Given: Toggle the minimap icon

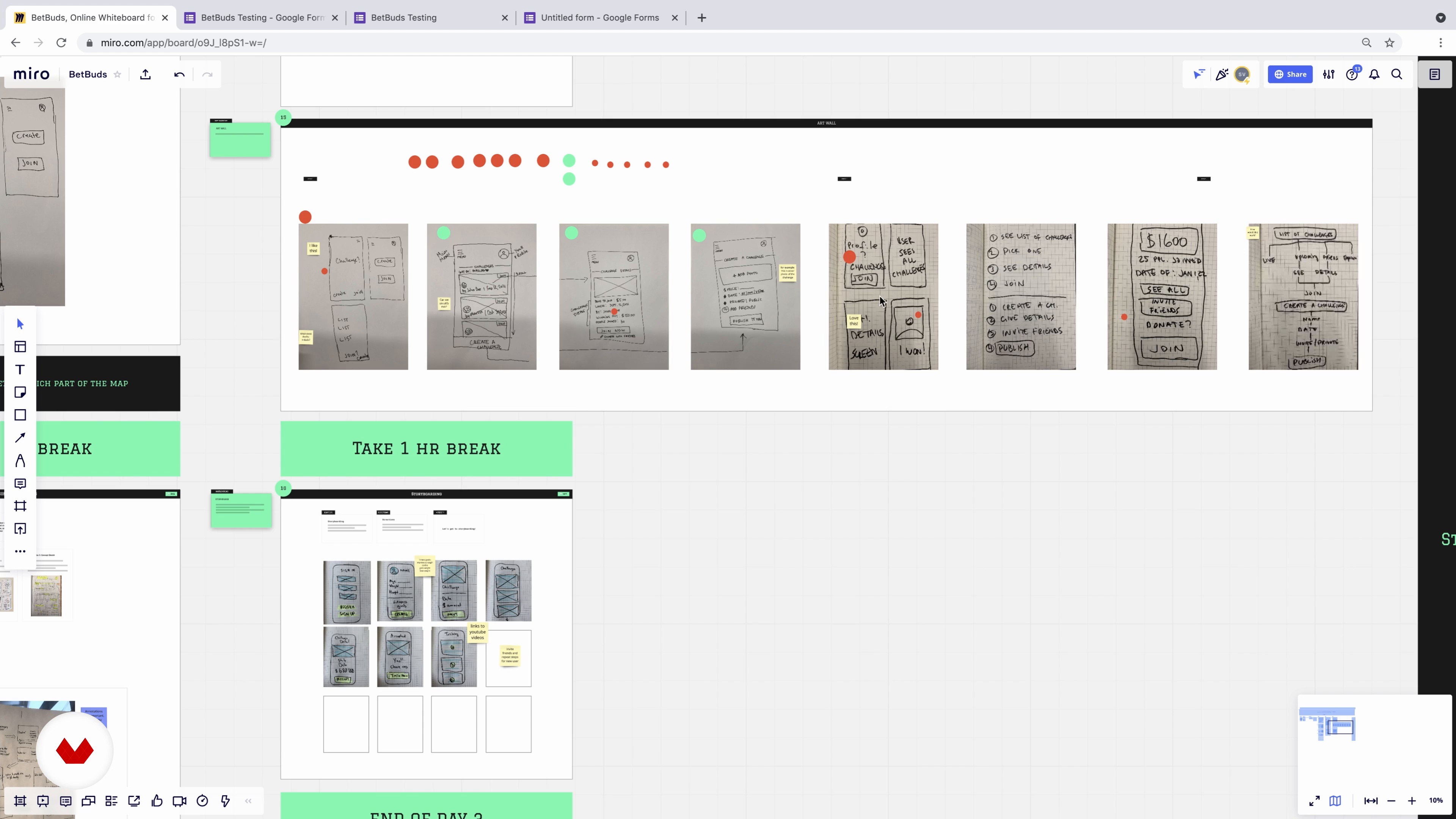Looking at the screenshot, I should tap(1335, 801).
